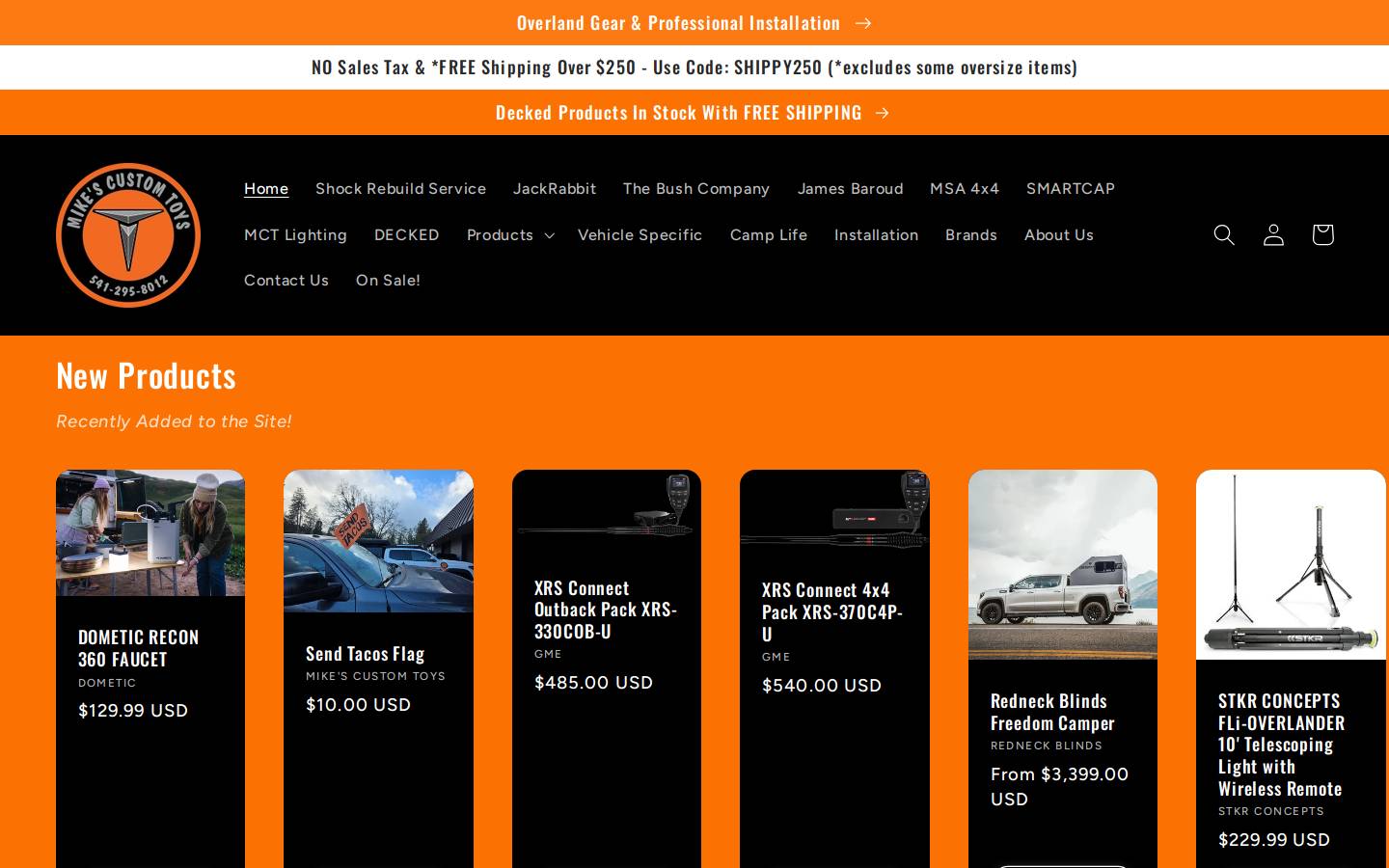
Task: Click the DOMETIC vendor label
Action: (107, 683)
